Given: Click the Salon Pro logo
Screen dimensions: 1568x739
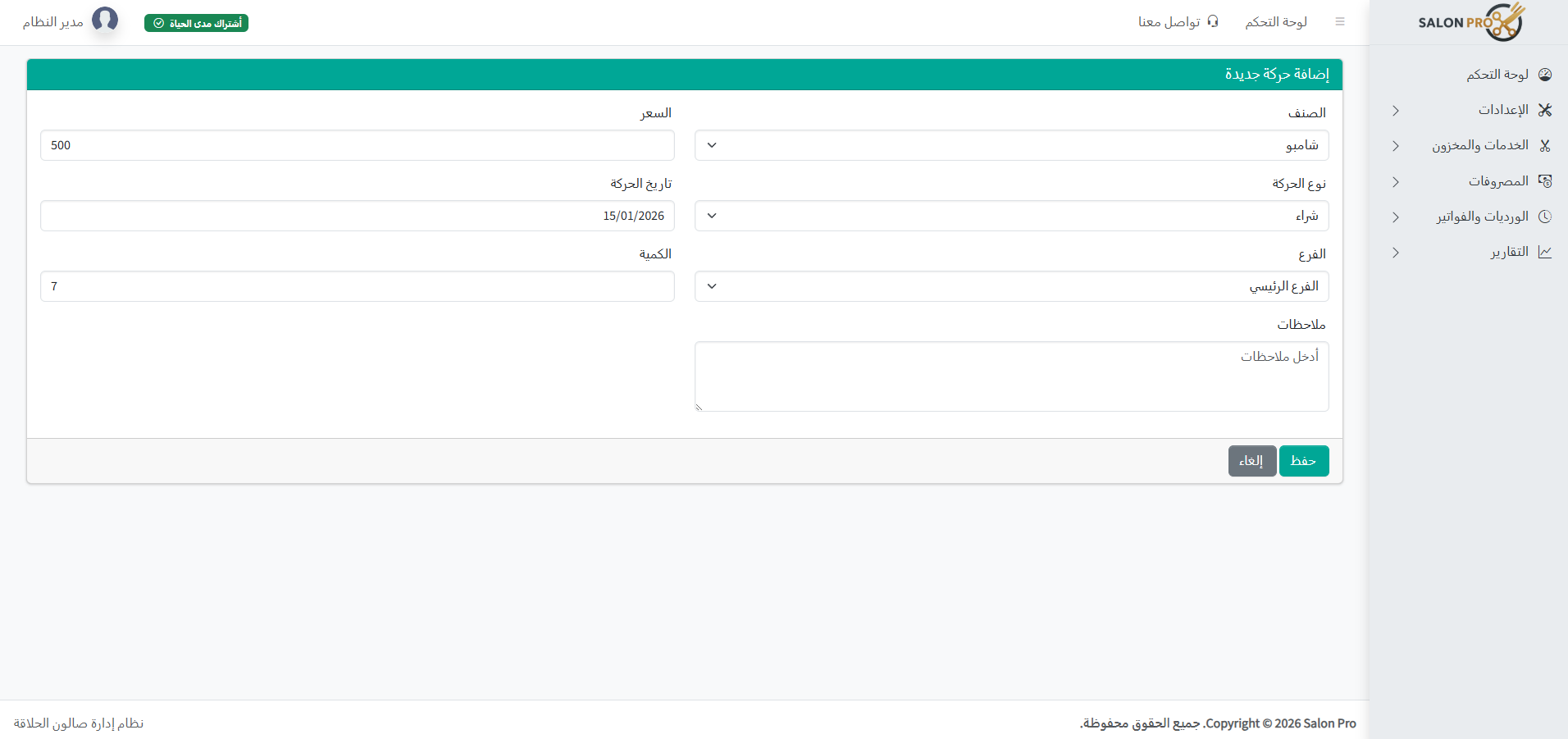Looking at the screenshot, I should point(1470,22).
